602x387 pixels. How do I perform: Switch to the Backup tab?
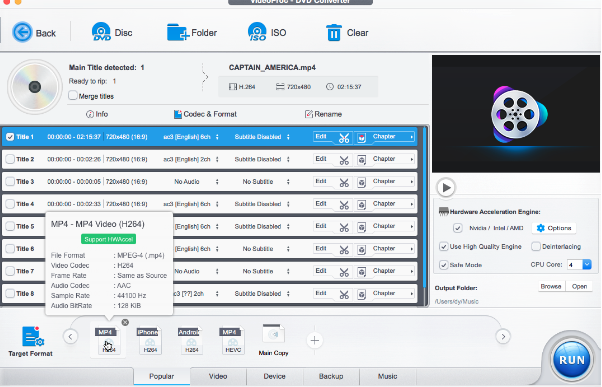click(x=331, y=376)
